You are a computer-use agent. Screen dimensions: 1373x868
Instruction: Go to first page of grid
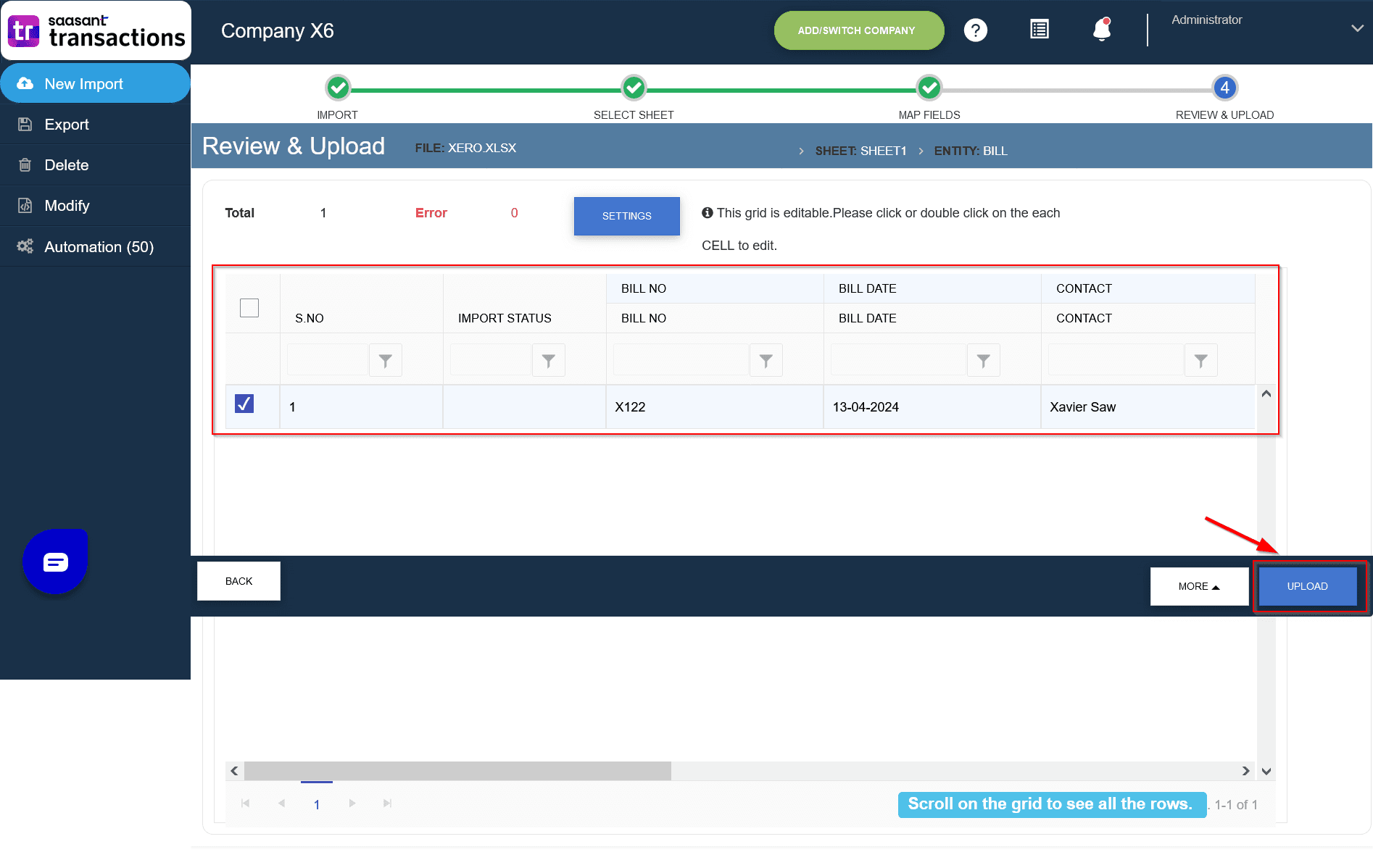click(x=245, y=804)
